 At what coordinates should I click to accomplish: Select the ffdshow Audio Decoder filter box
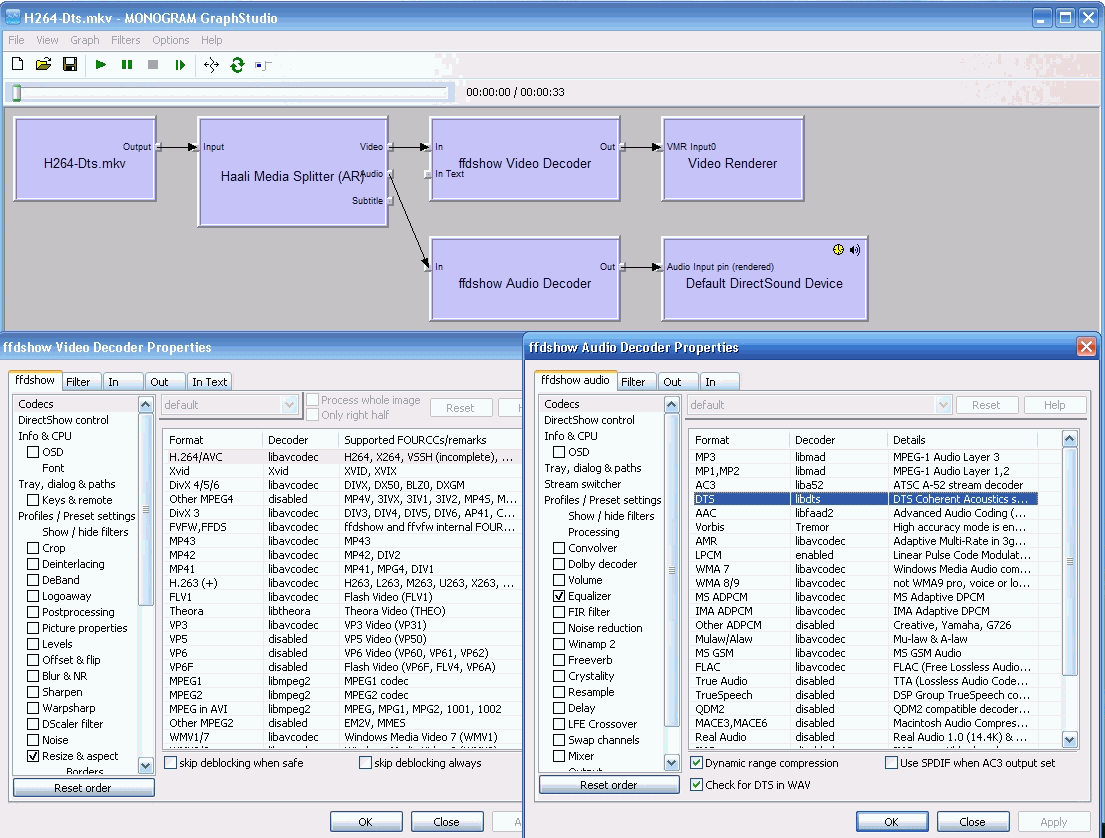click(x=525, y=279)
